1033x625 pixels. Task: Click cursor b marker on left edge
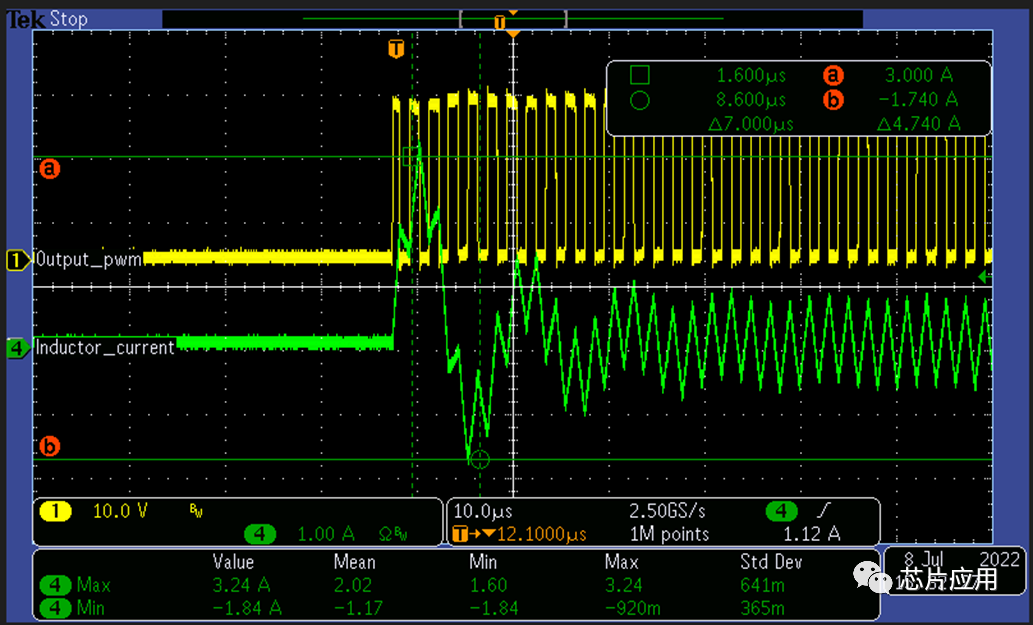click(x=49, y=446)
